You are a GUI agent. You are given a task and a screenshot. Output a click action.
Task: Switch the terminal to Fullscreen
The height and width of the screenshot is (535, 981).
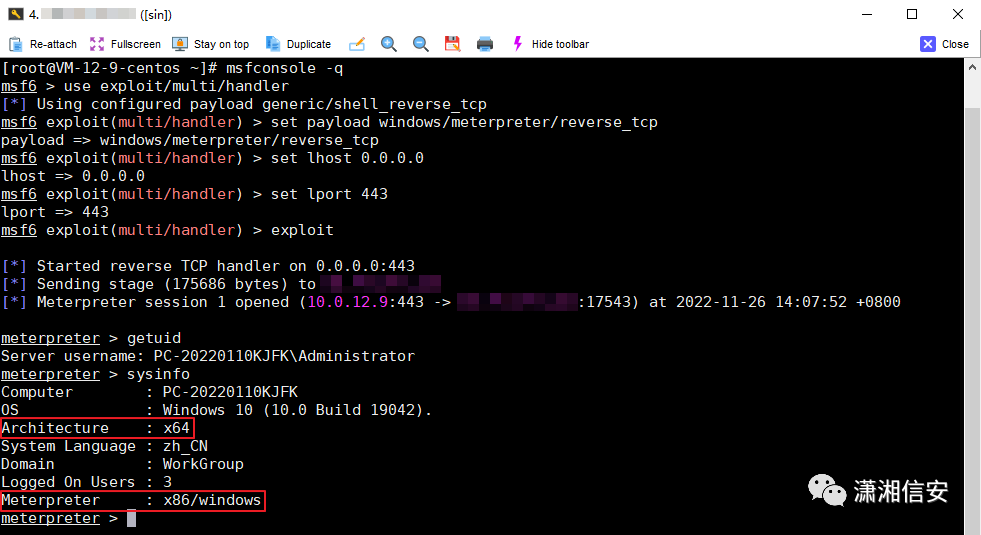click(125, 44)
